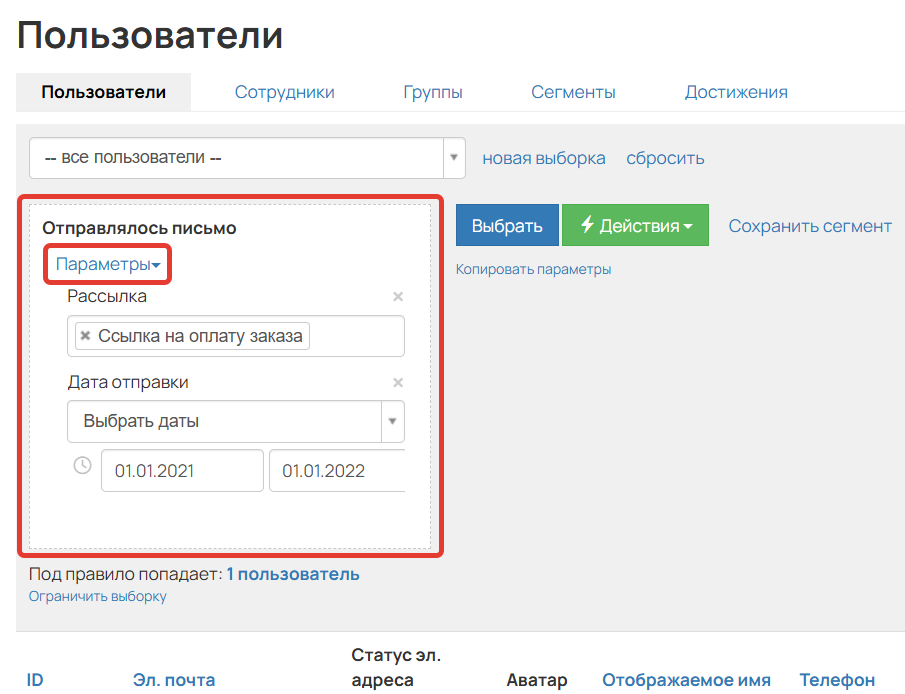Expand the Параметры dropdown
Screen dimensions: 905x694
tap(107, 264)
